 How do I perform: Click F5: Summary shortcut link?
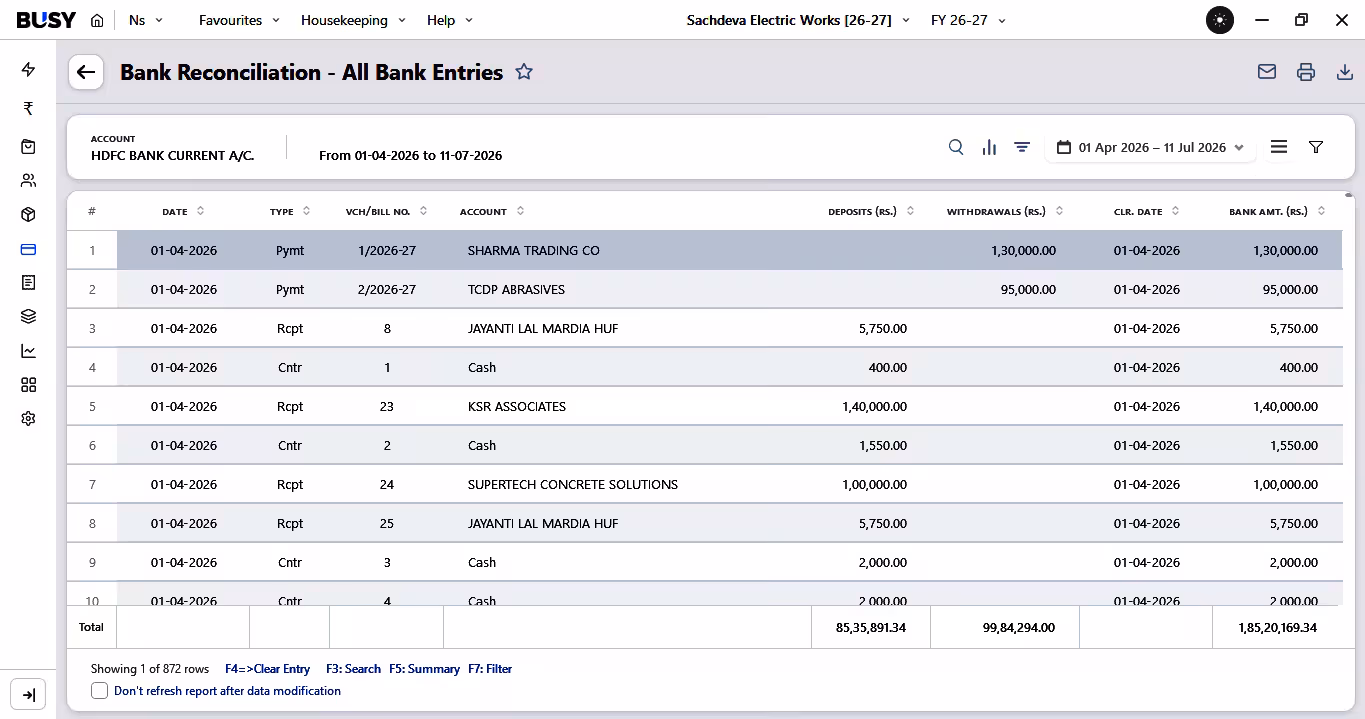[x=424, y=669]
